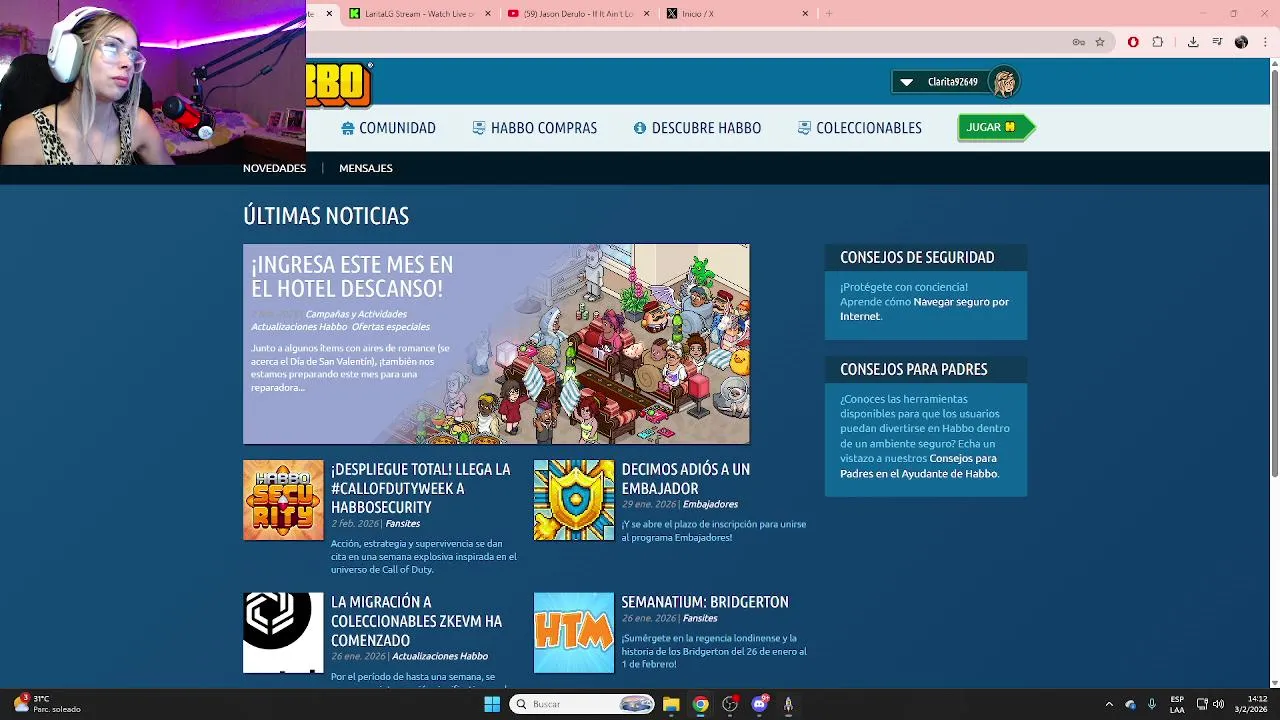Select the NOVEDADES sub-tab

point(274,168)
